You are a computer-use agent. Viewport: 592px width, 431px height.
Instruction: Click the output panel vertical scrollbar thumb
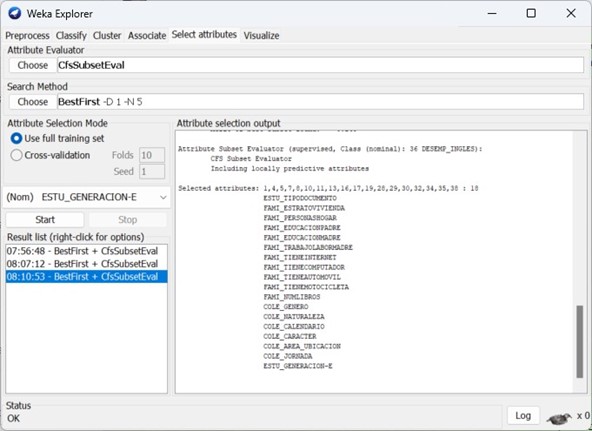(x=580, y=342)
